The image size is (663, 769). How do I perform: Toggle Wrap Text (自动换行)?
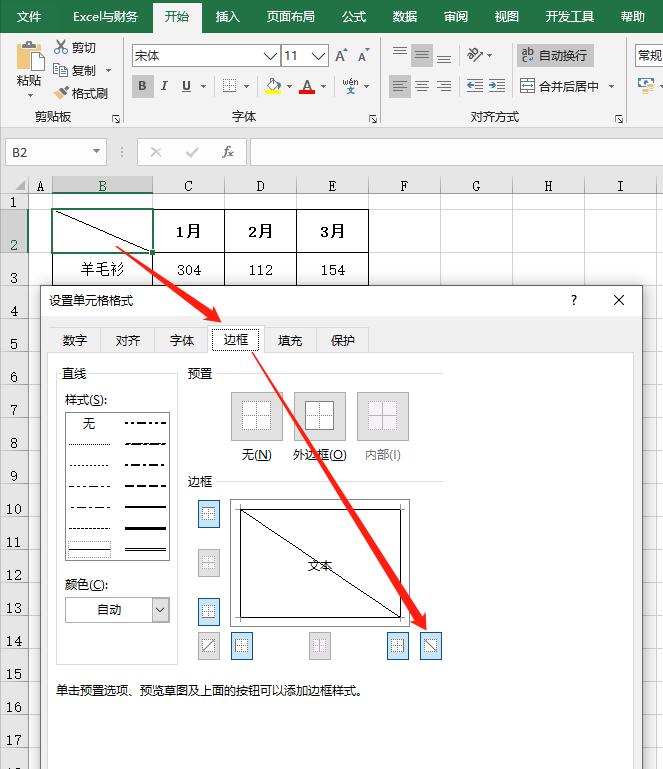[555, 55]
